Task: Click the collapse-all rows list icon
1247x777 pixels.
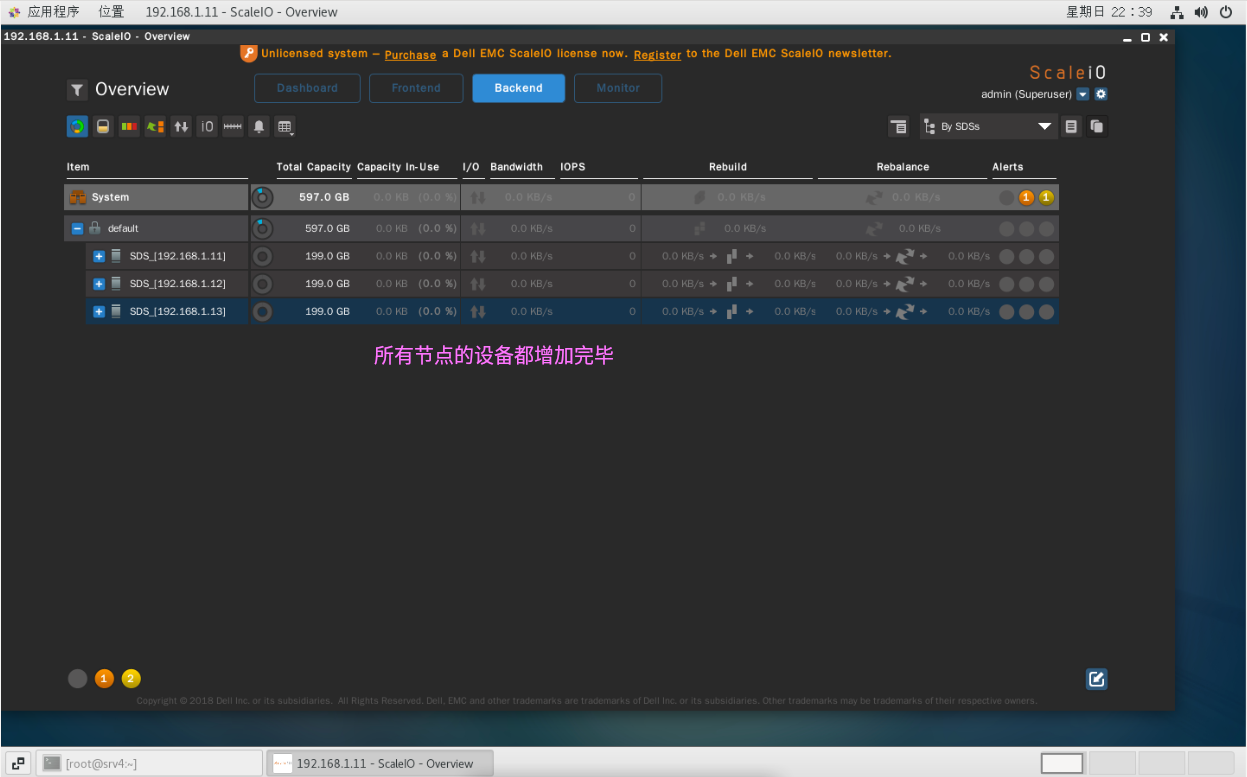Action: click(x=899, y=127)
